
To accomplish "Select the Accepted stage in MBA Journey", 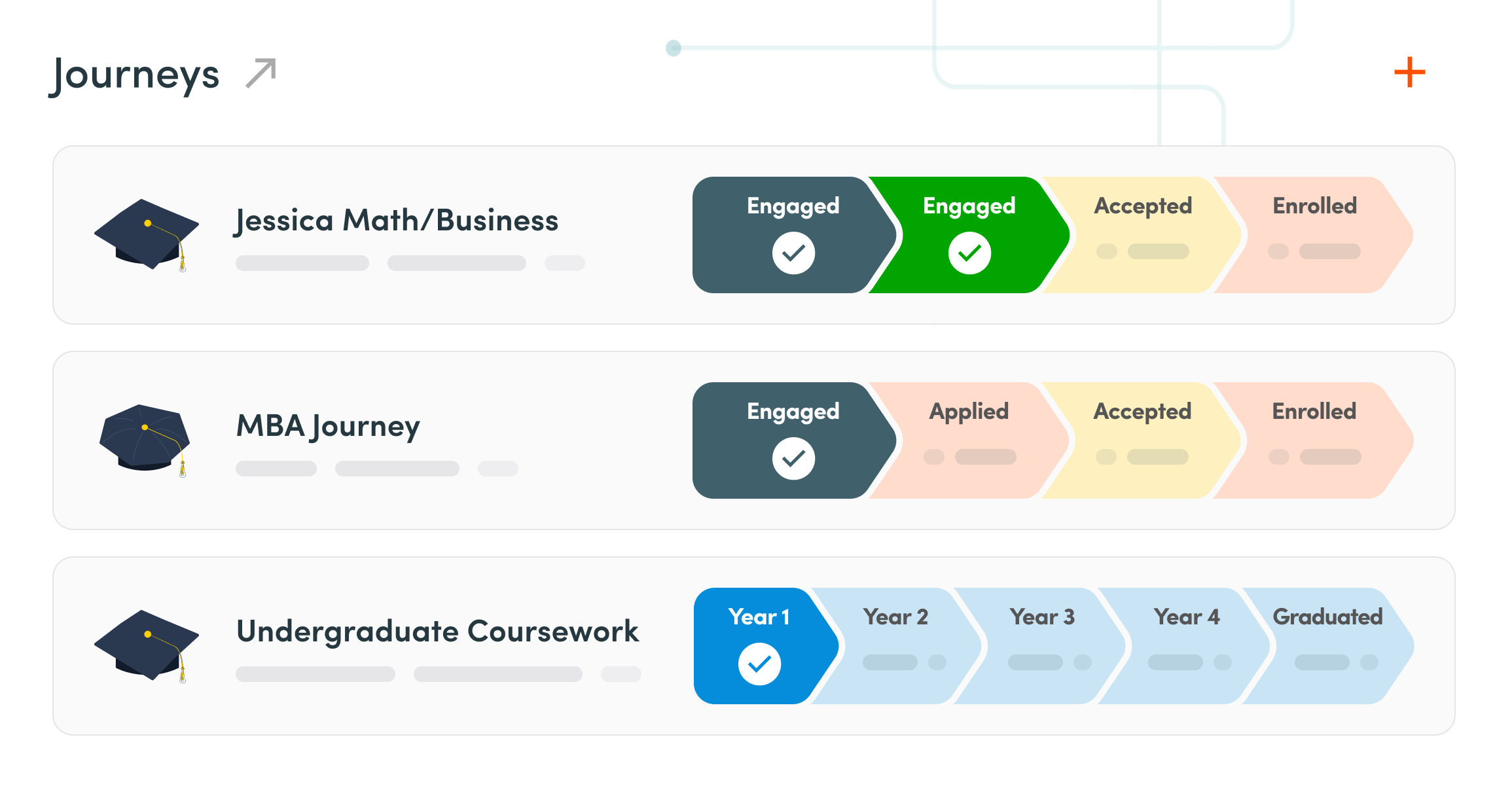I will click(x=1142, y=440).
